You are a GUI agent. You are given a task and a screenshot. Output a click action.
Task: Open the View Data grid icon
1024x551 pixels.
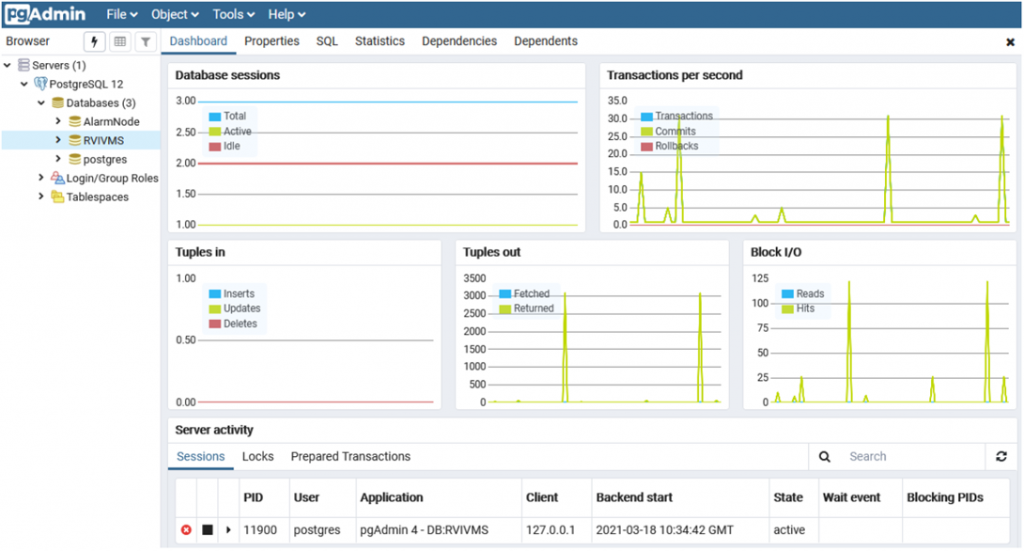120,41
